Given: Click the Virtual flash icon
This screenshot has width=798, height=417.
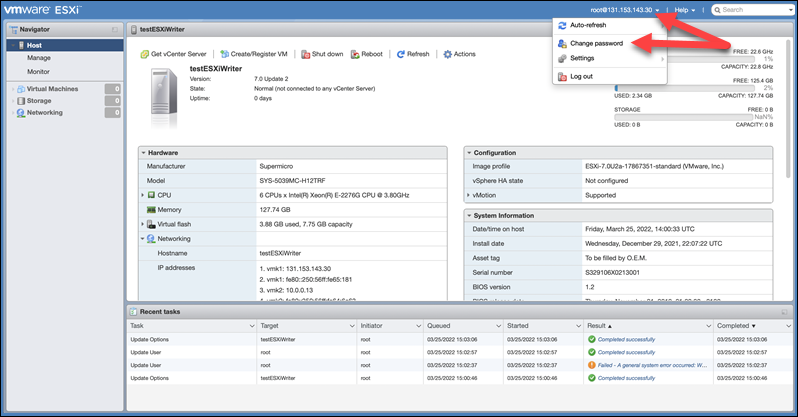Looking at the screenshot, I should pyautogui.click(x=151, y=224).
